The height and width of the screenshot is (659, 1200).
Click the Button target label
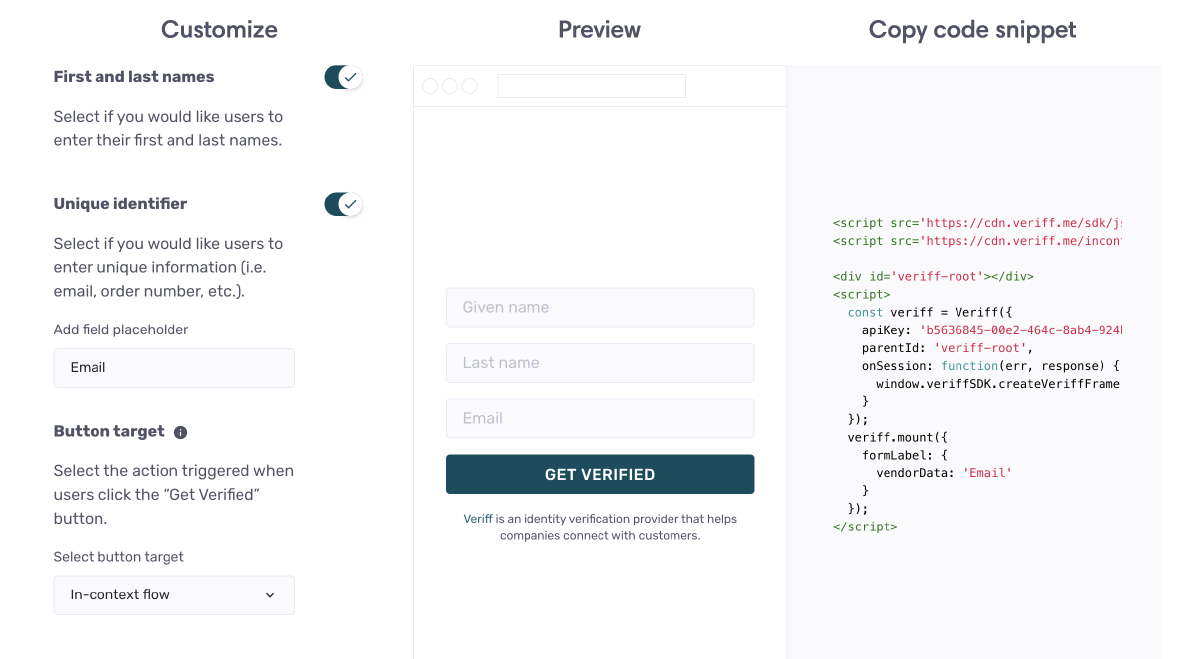pyautogui.click(x=109, y=431)
